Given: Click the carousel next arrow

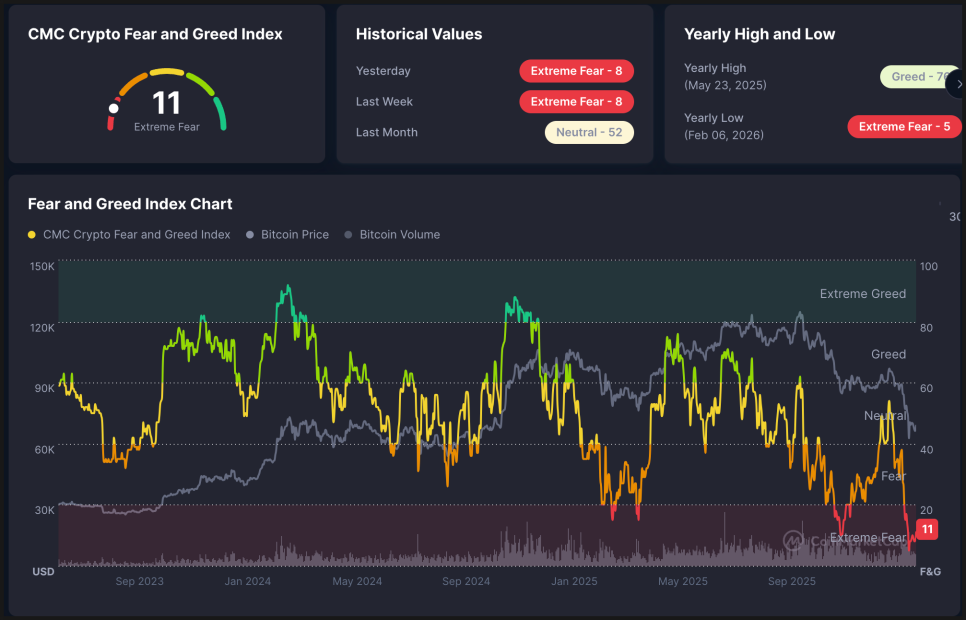Looking at the screenshot, I should coord(956,84).
